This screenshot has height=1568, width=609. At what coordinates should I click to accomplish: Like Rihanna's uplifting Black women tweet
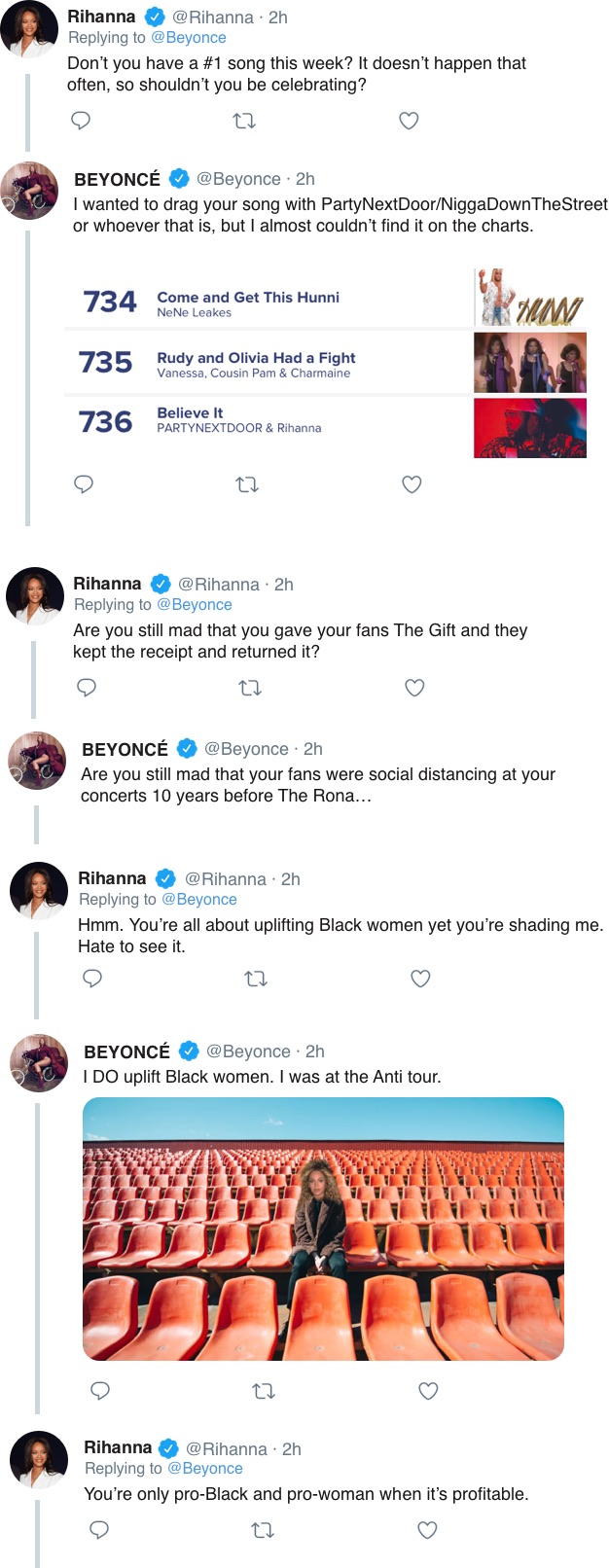click(420, 979)
